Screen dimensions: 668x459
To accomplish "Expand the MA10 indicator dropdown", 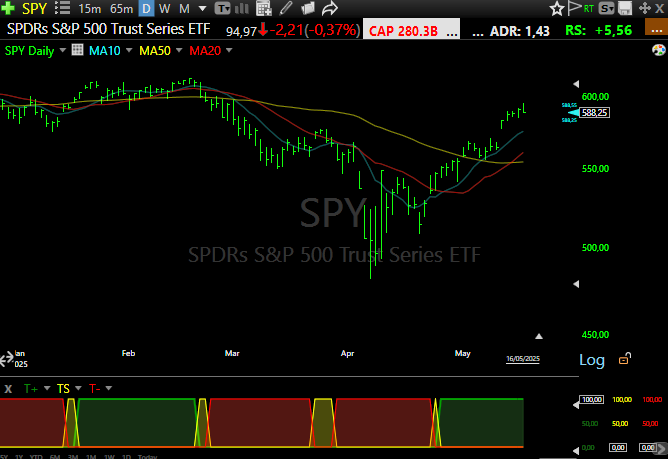I will pyautogui.click(x=129, y=50).
